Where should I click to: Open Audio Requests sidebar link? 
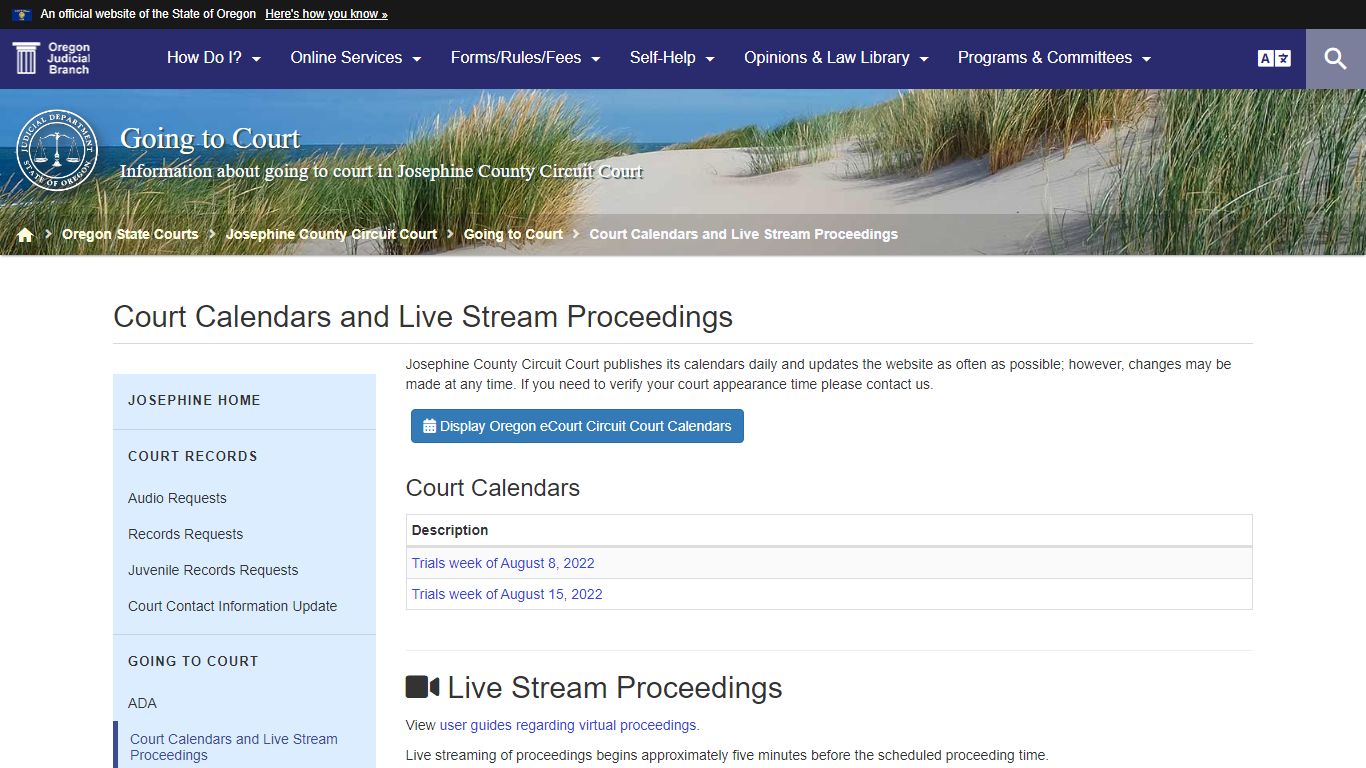[177, 498]
